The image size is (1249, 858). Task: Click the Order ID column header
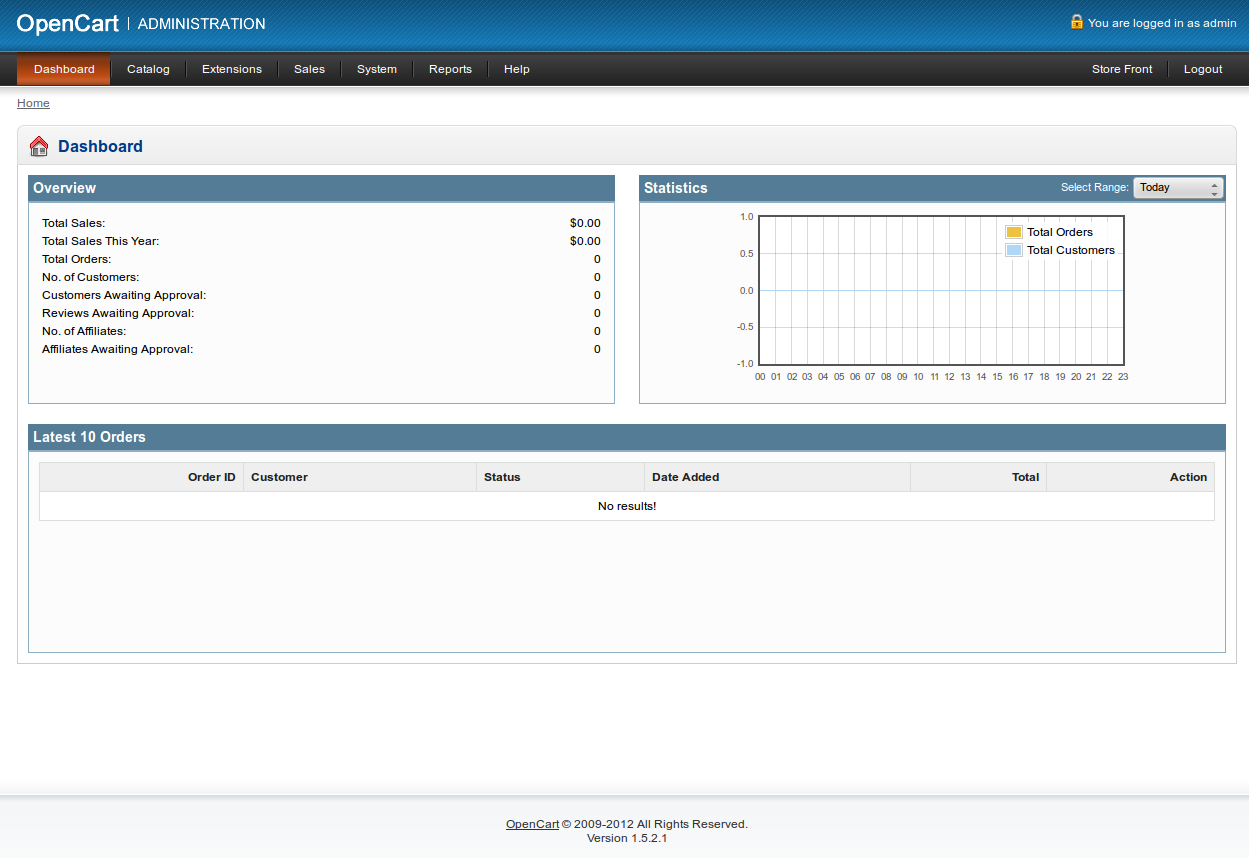(211, 477)
